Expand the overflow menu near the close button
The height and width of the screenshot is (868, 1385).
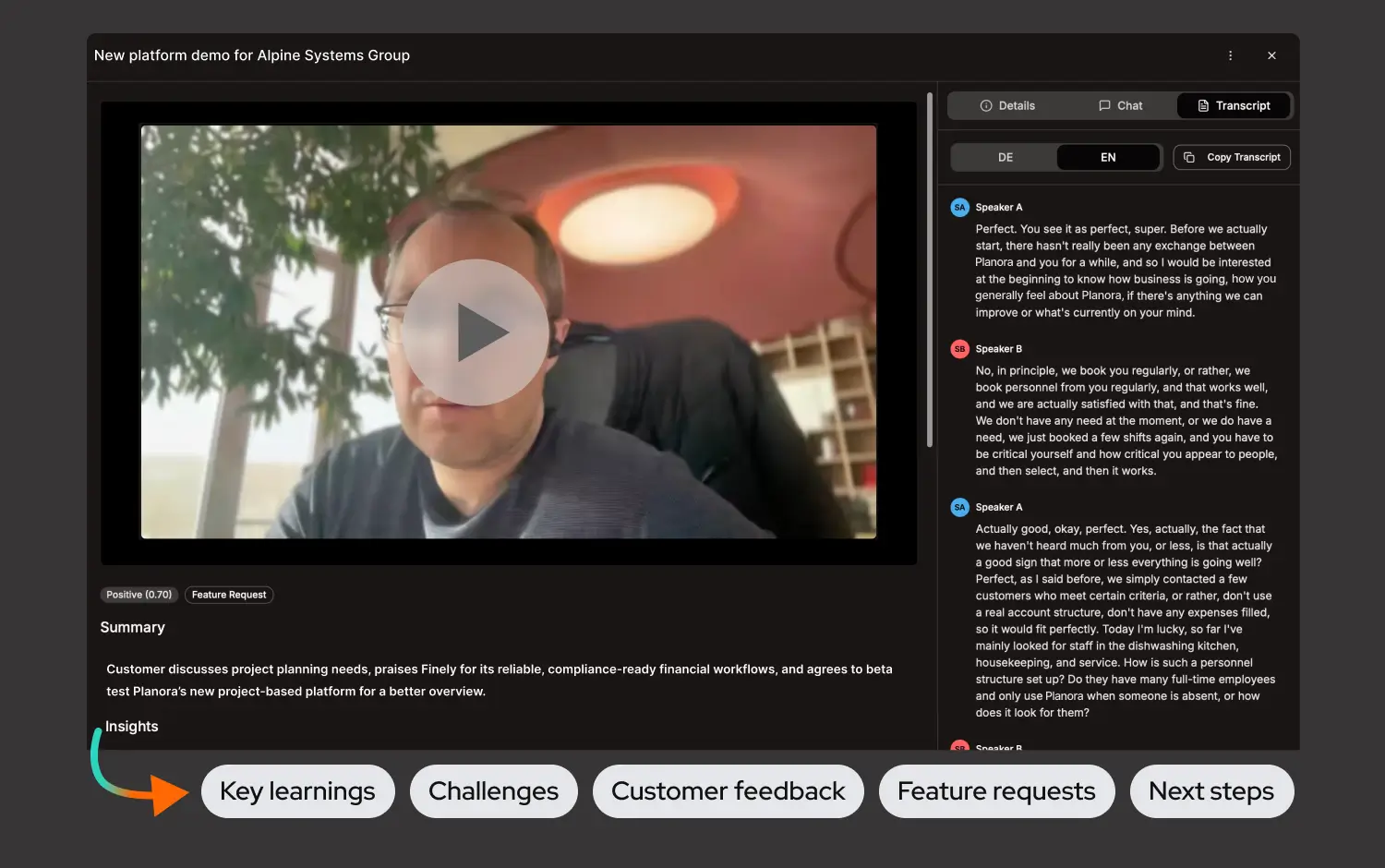(1230, 55)
